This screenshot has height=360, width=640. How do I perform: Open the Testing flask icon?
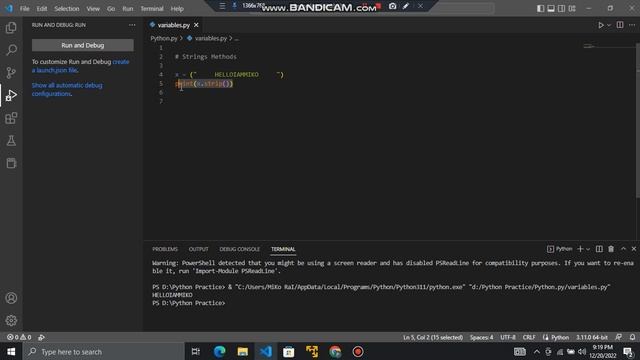pyautogui.click(x=11, y=140)
